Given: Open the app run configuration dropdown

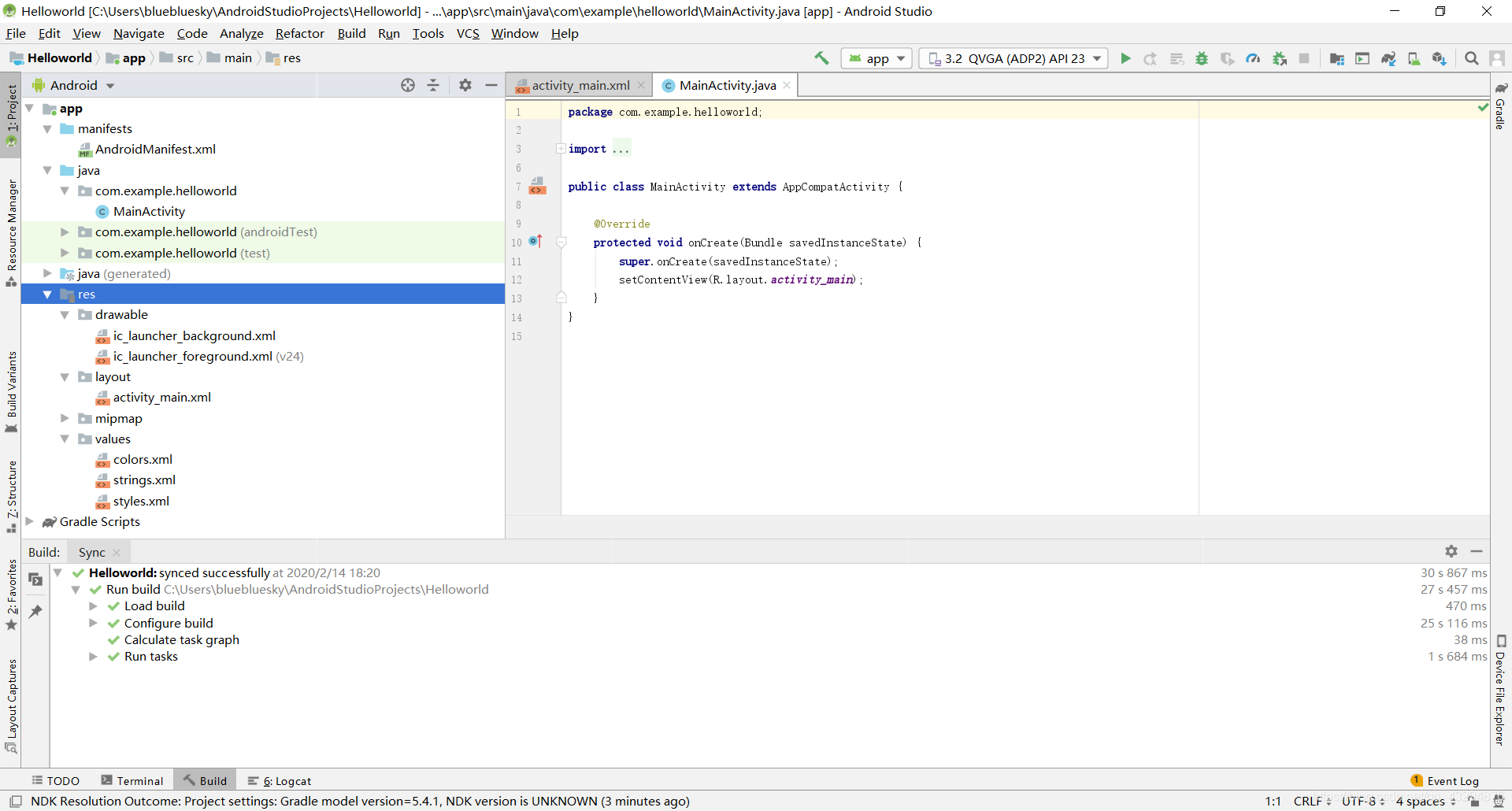Looking at the screenshot, I should [x=877, y=58].
